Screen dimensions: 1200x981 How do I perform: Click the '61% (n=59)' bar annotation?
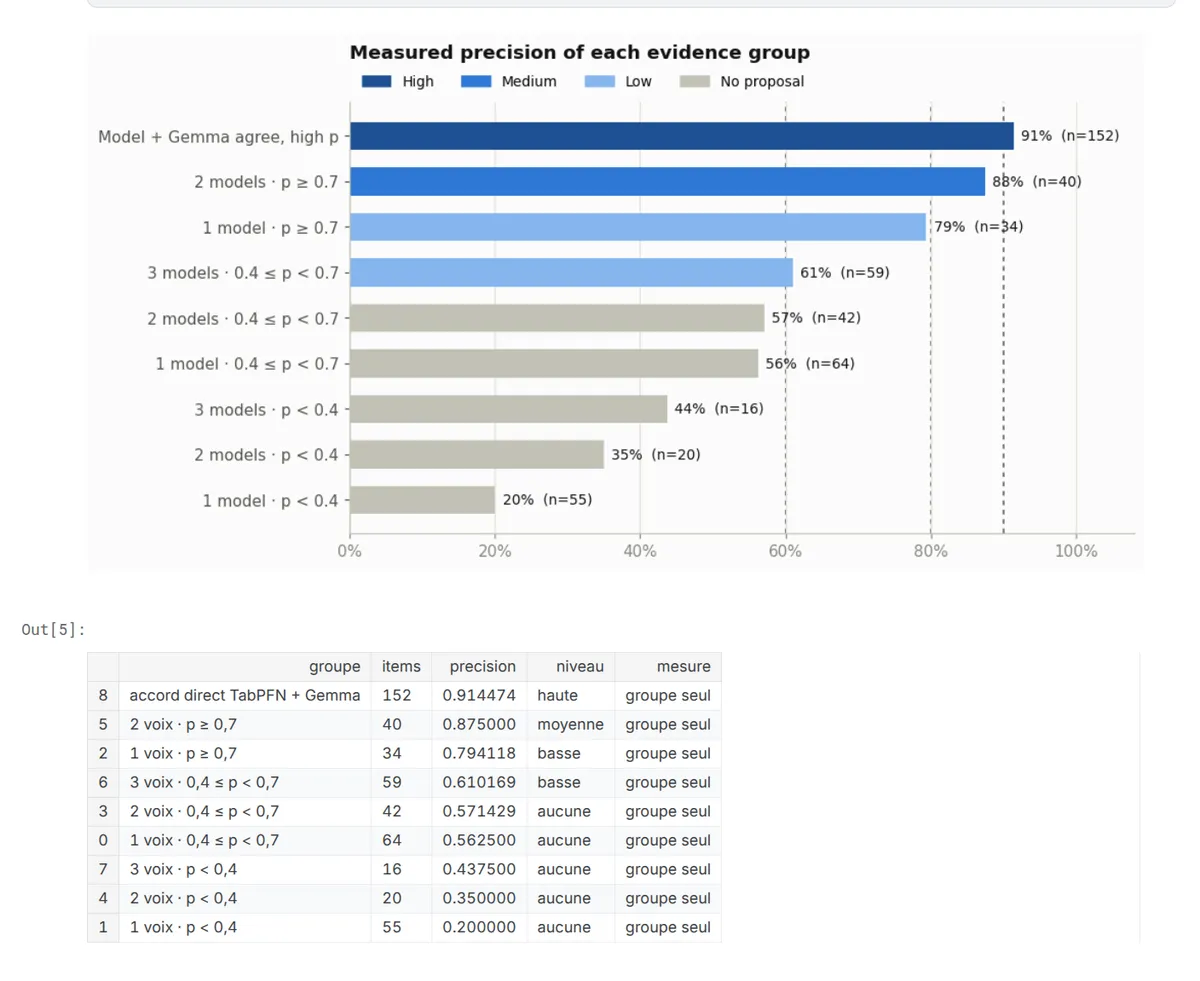(845, 273)
